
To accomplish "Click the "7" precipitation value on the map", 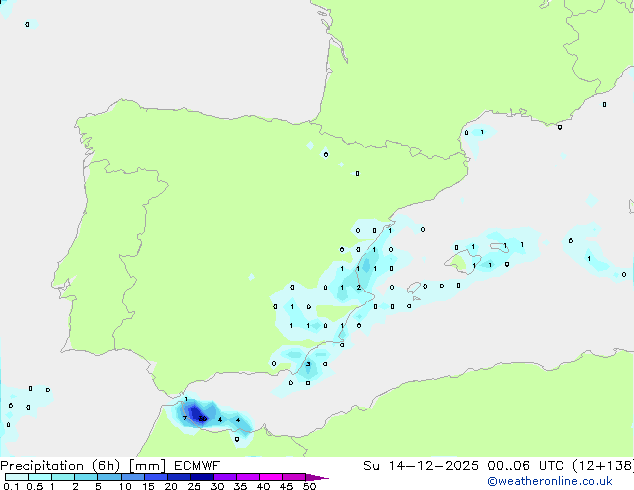I will coord(185,418).
